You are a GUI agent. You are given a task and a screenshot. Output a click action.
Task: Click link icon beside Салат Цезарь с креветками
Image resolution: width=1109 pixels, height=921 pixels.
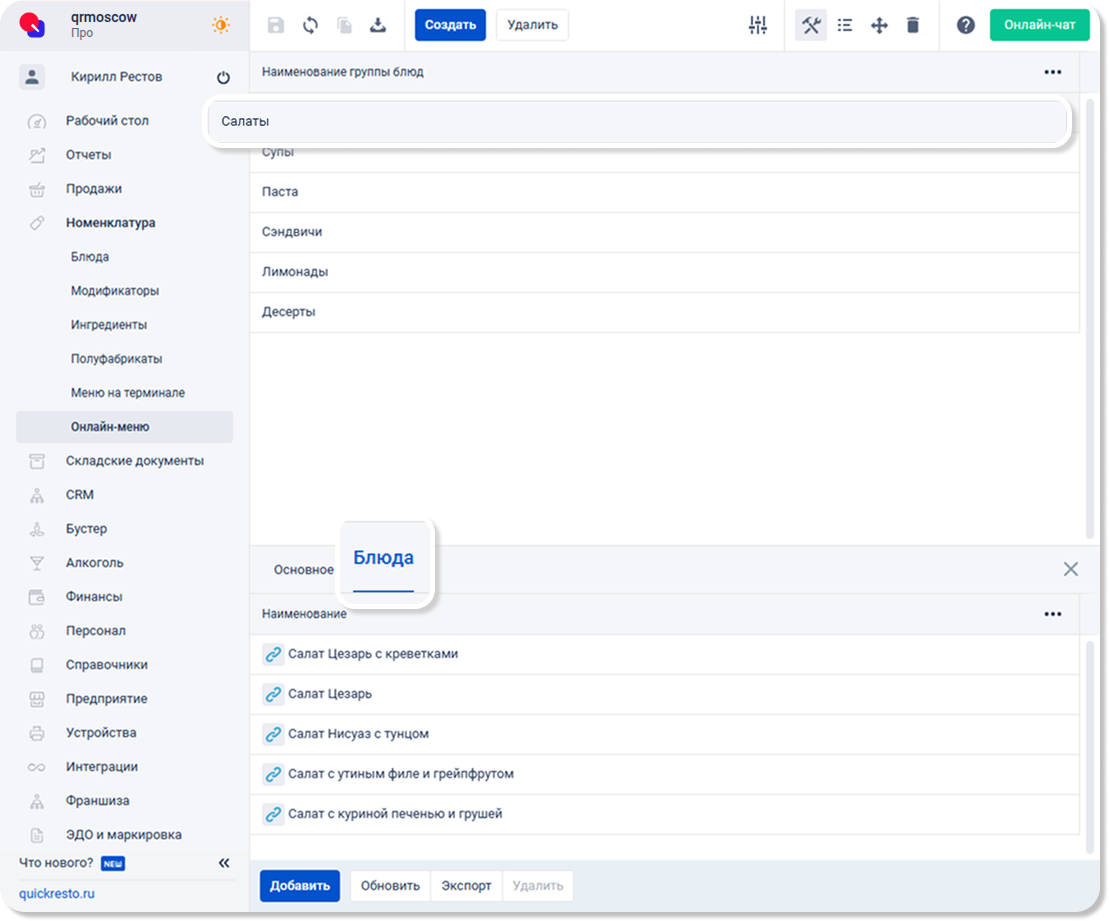pos(273,654)
